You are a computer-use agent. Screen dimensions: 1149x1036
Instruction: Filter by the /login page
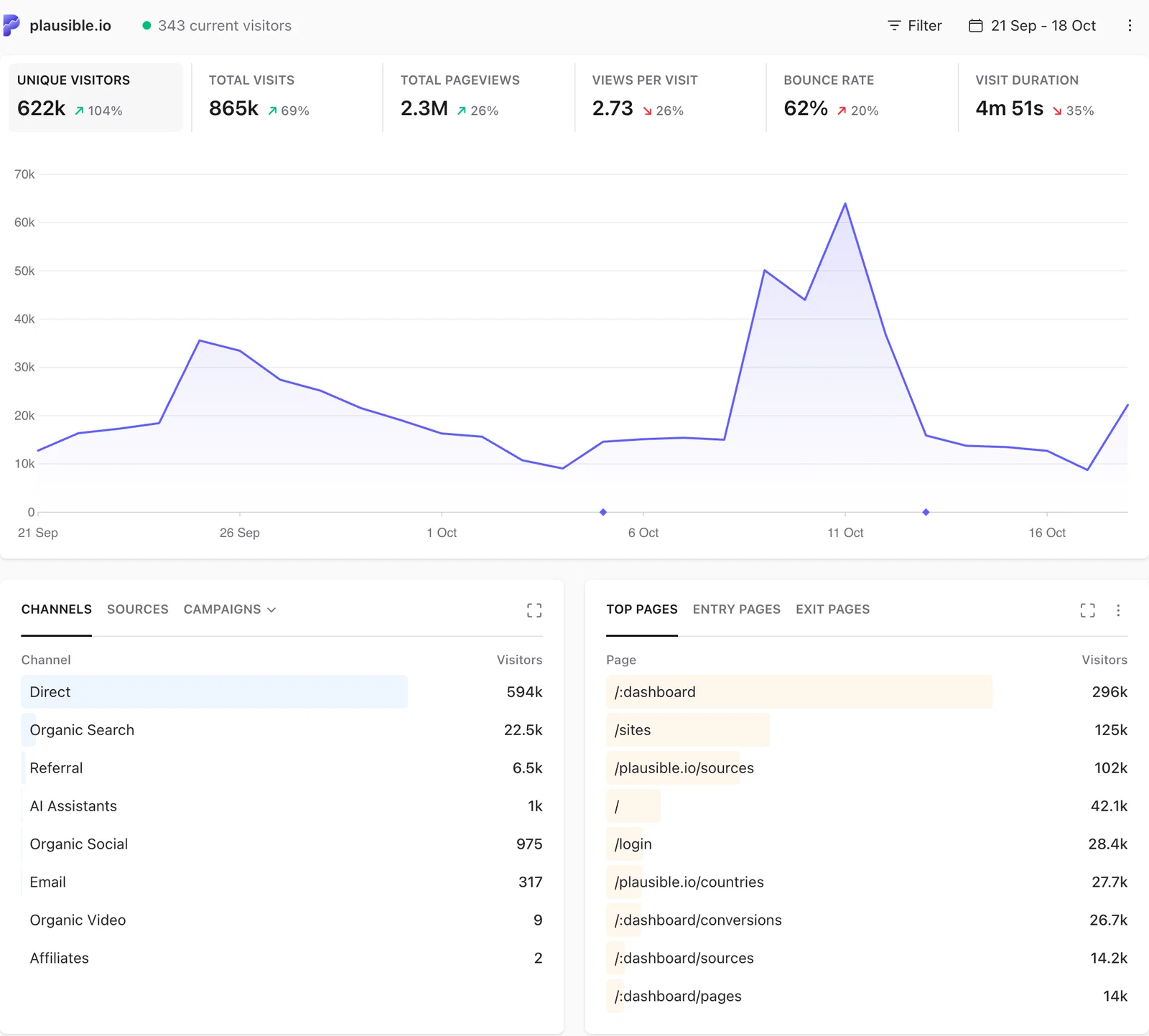867,844
